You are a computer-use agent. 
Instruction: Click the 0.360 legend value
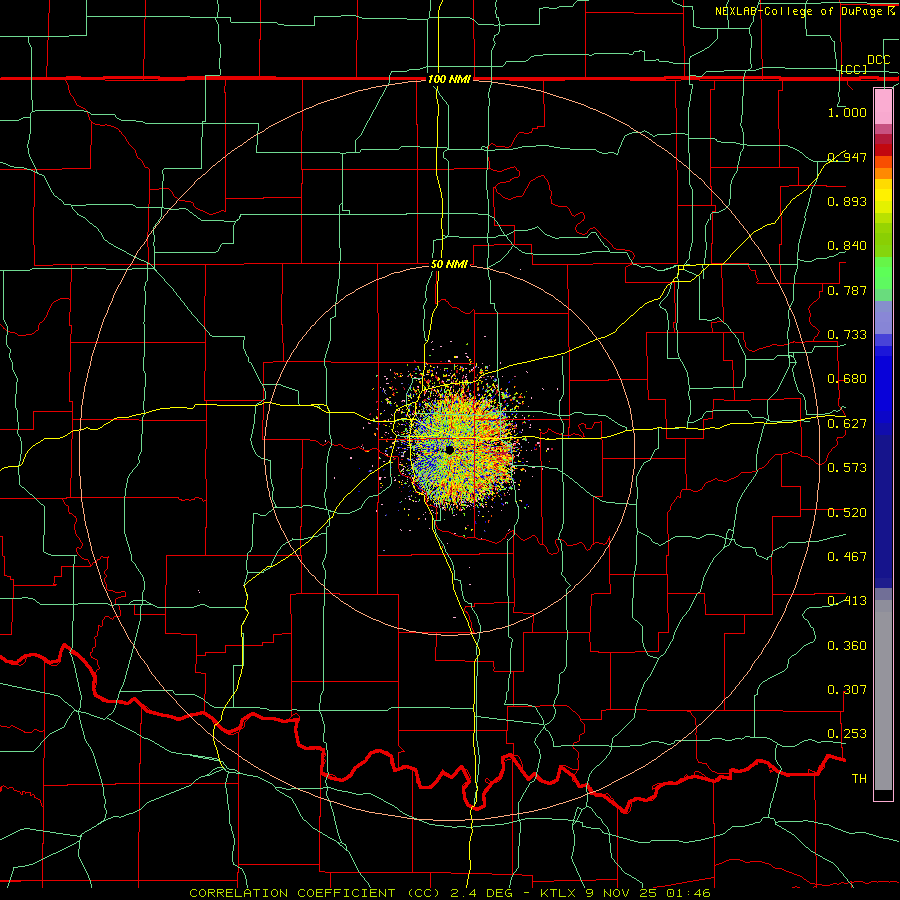(847, 646)
